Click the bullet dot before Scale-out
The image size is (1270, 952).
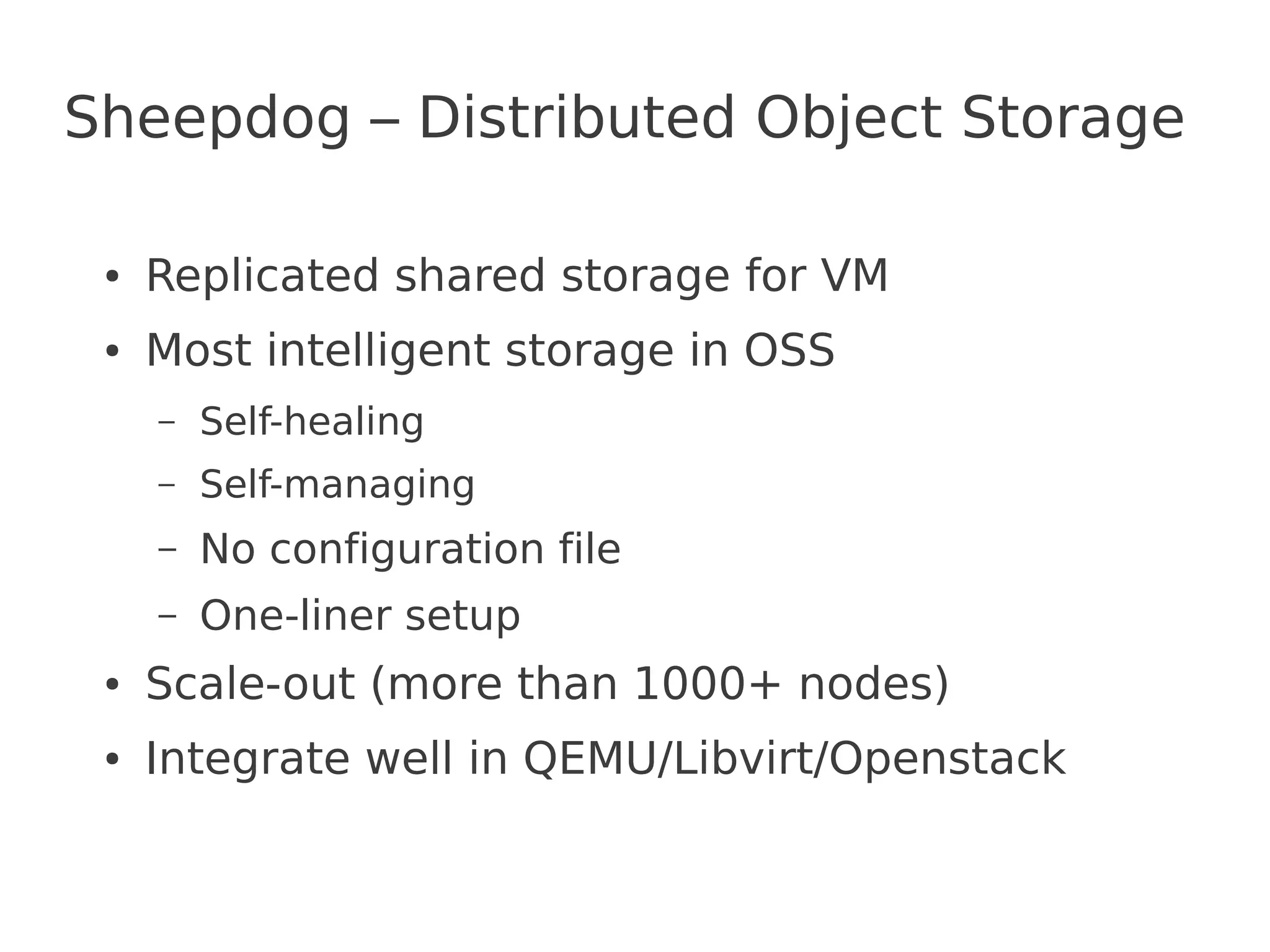tap(112, 685)
